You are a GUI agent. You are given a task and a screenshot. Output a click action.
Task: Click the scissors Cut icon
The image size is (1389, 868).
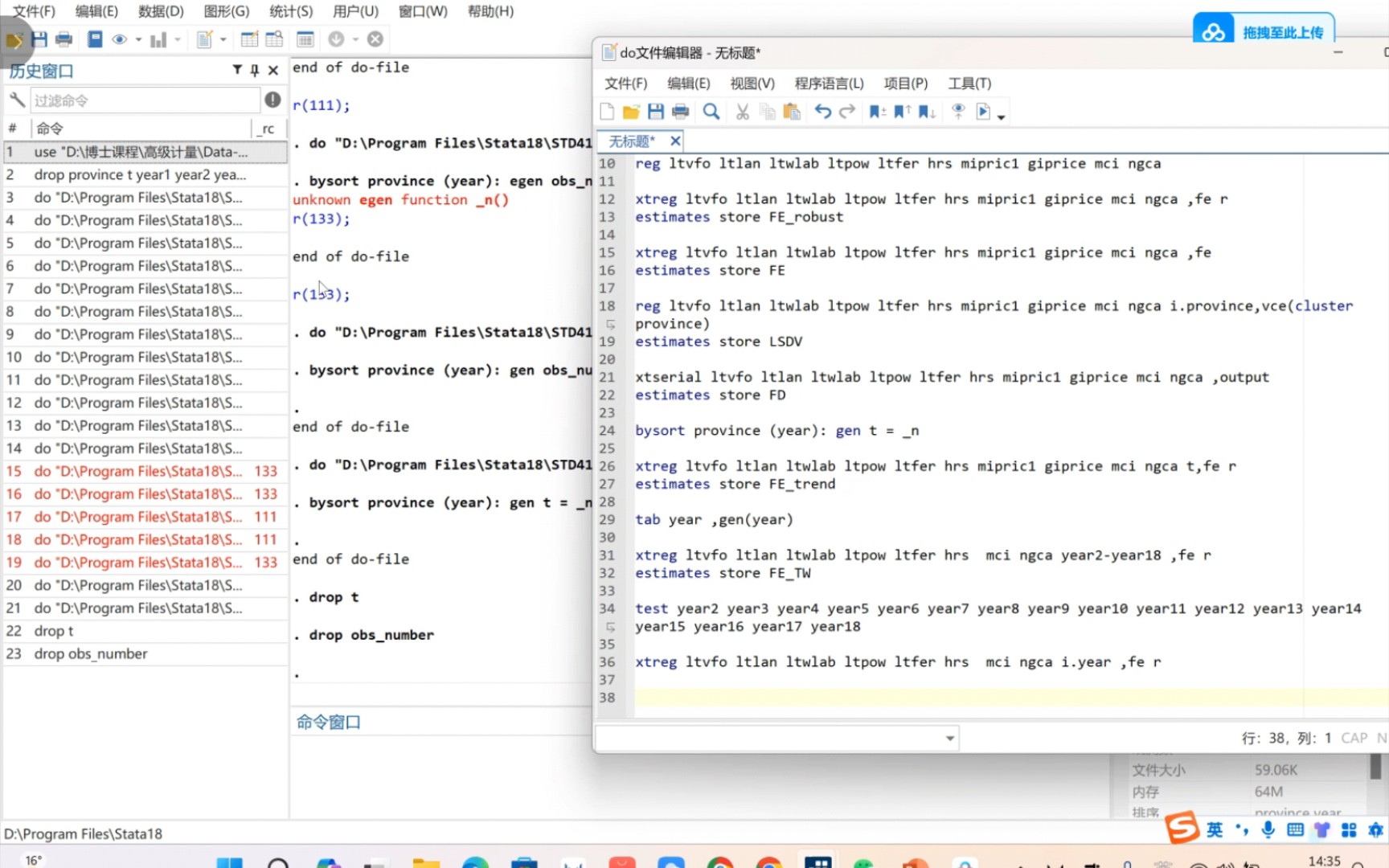coord(743,112)
